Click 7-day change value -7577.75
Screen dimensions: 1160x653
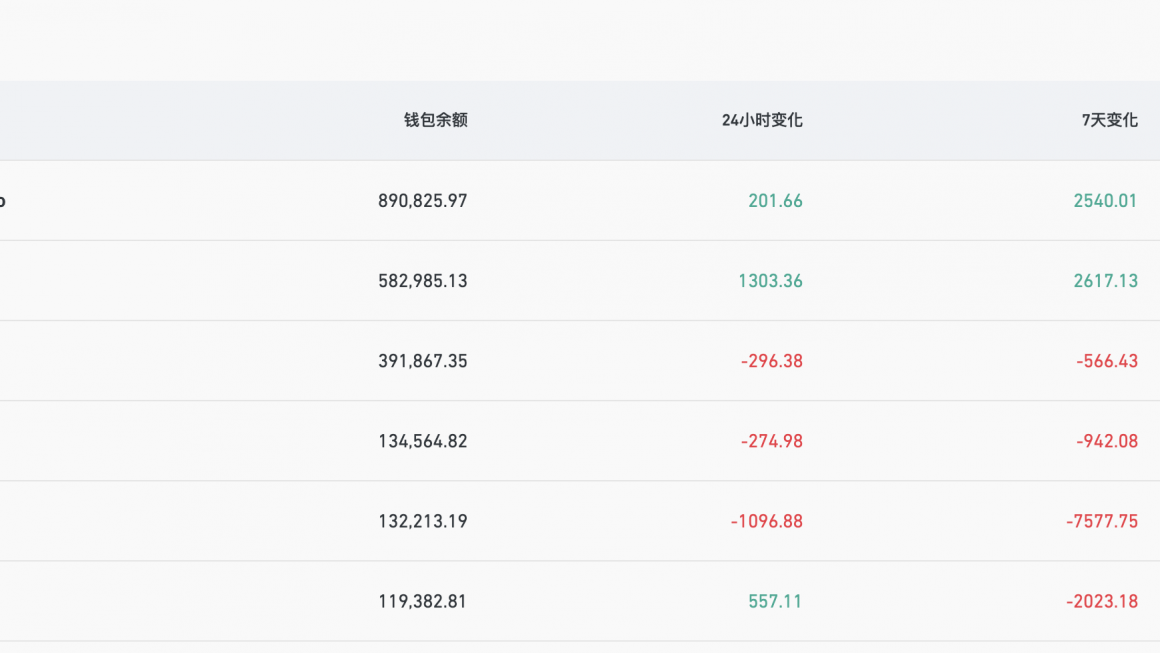[1102, 521]
